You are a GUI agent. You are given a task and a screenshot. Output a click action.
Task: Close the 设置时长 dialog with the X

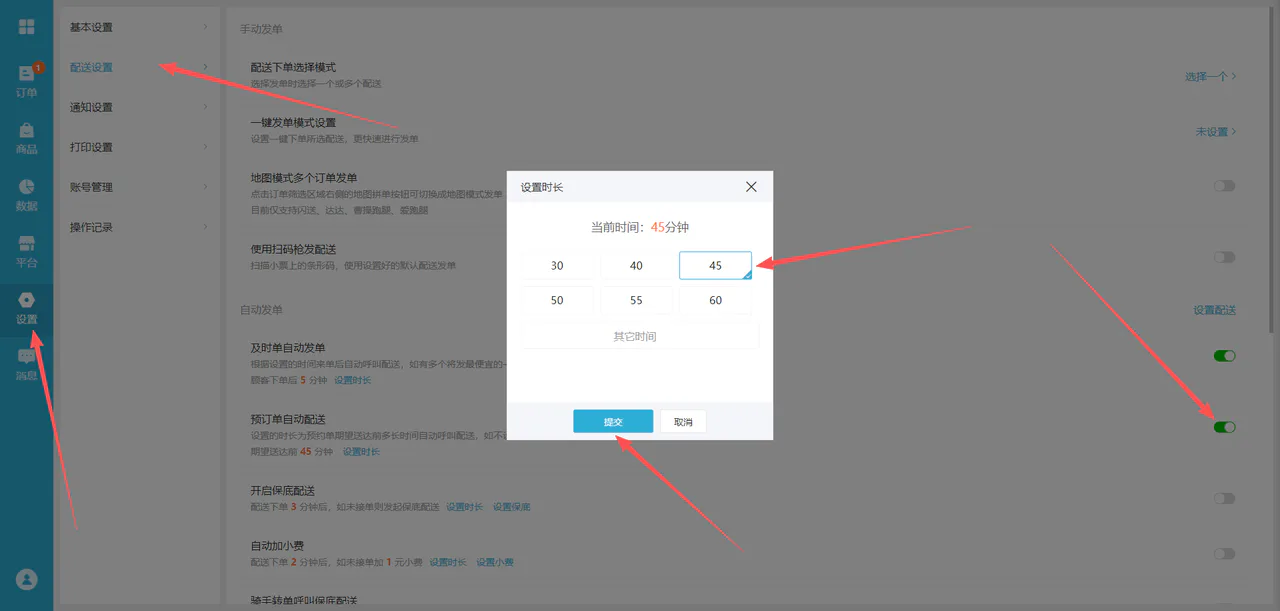click(752, 187)
